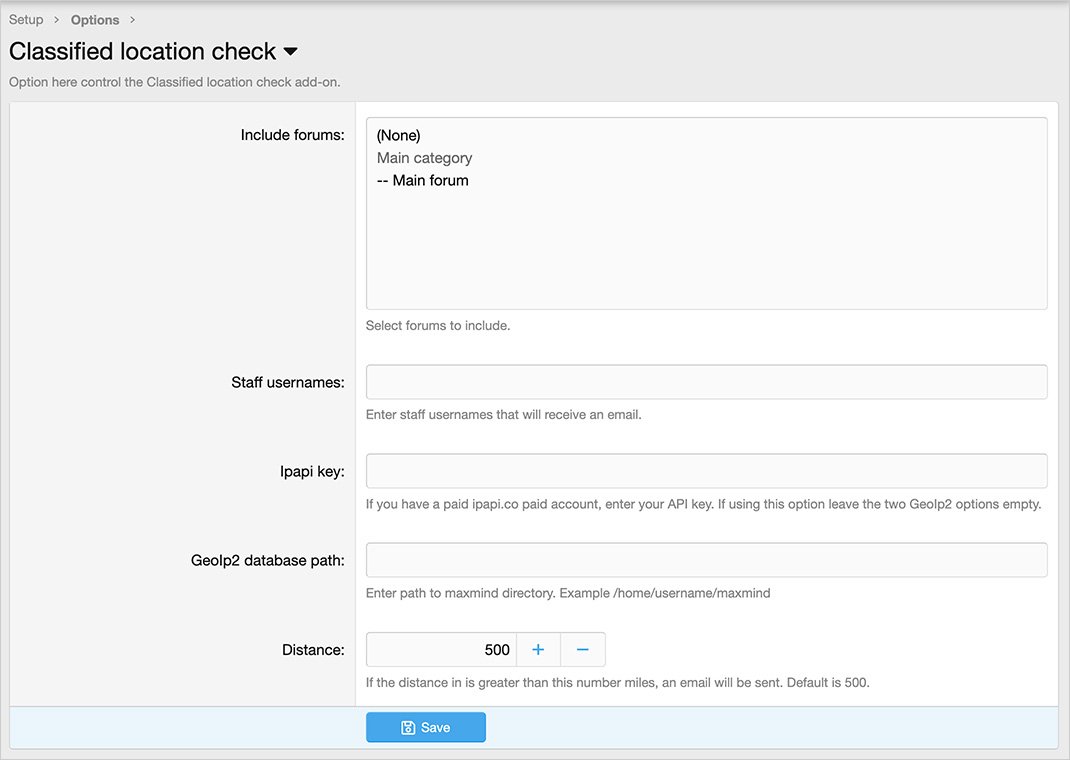Select Main category in the forums list

(424, 158)
